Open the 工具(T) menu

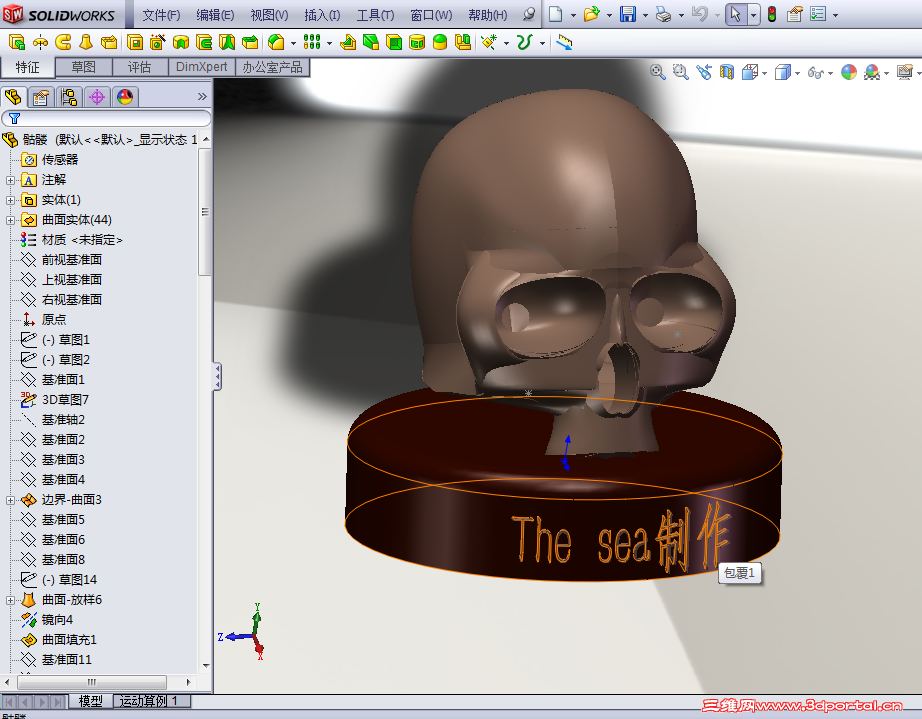point(375,15)
